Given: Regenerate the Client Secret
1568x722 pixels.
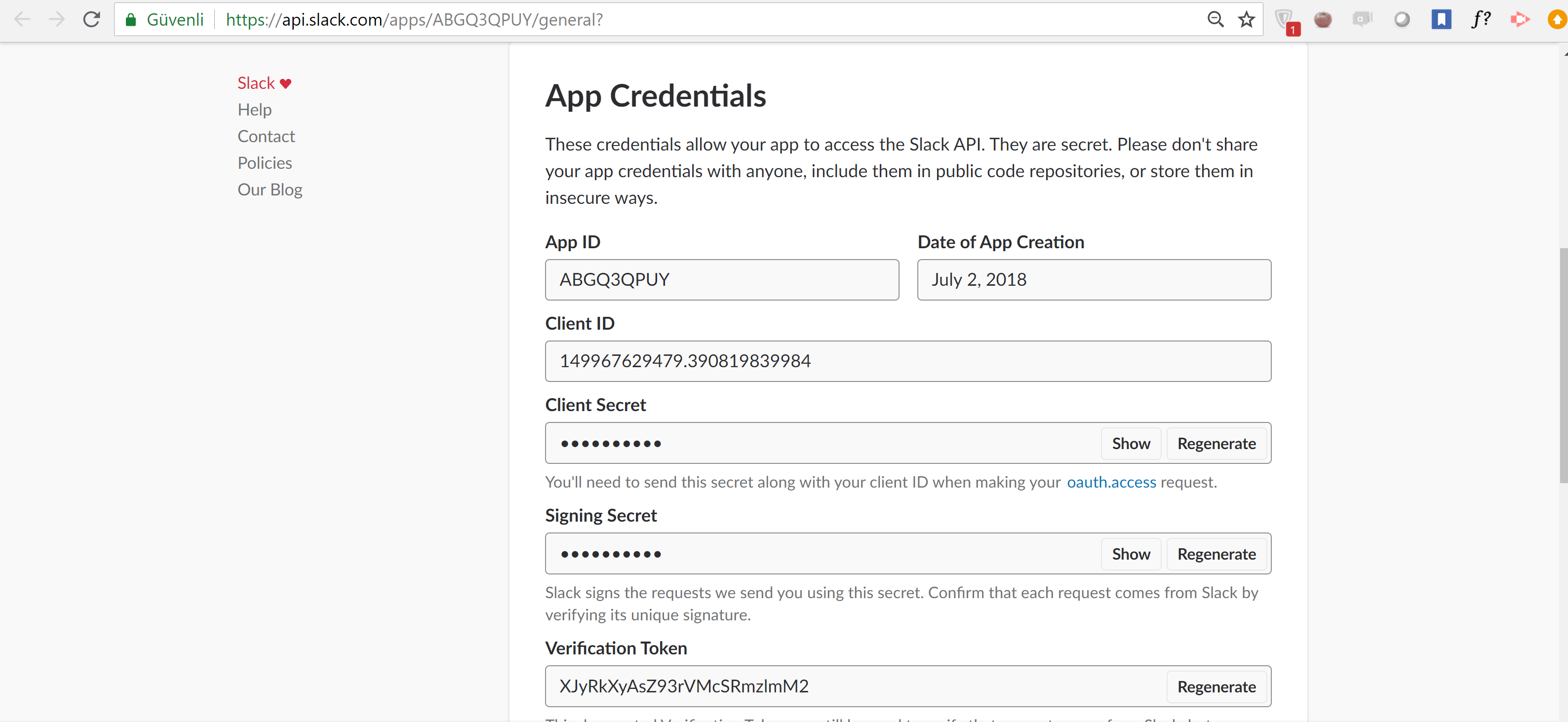Looking at the screenshot, I should coord(1216,444).
